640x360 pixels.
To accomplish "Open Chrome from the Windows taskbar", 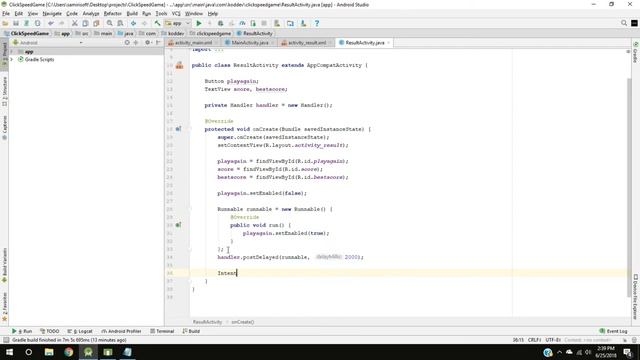I will (69, 352).
